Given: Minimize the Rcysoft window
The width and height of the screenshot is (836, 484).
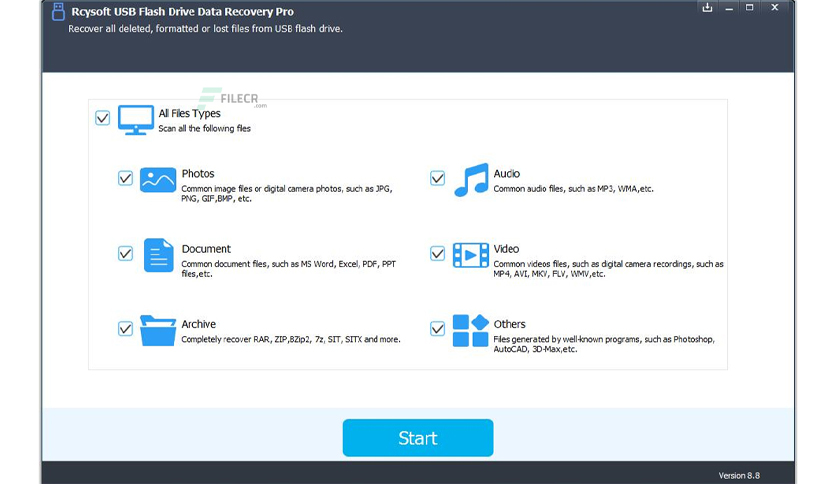Looking at the screenshot, I should click(x=729, y=8).
